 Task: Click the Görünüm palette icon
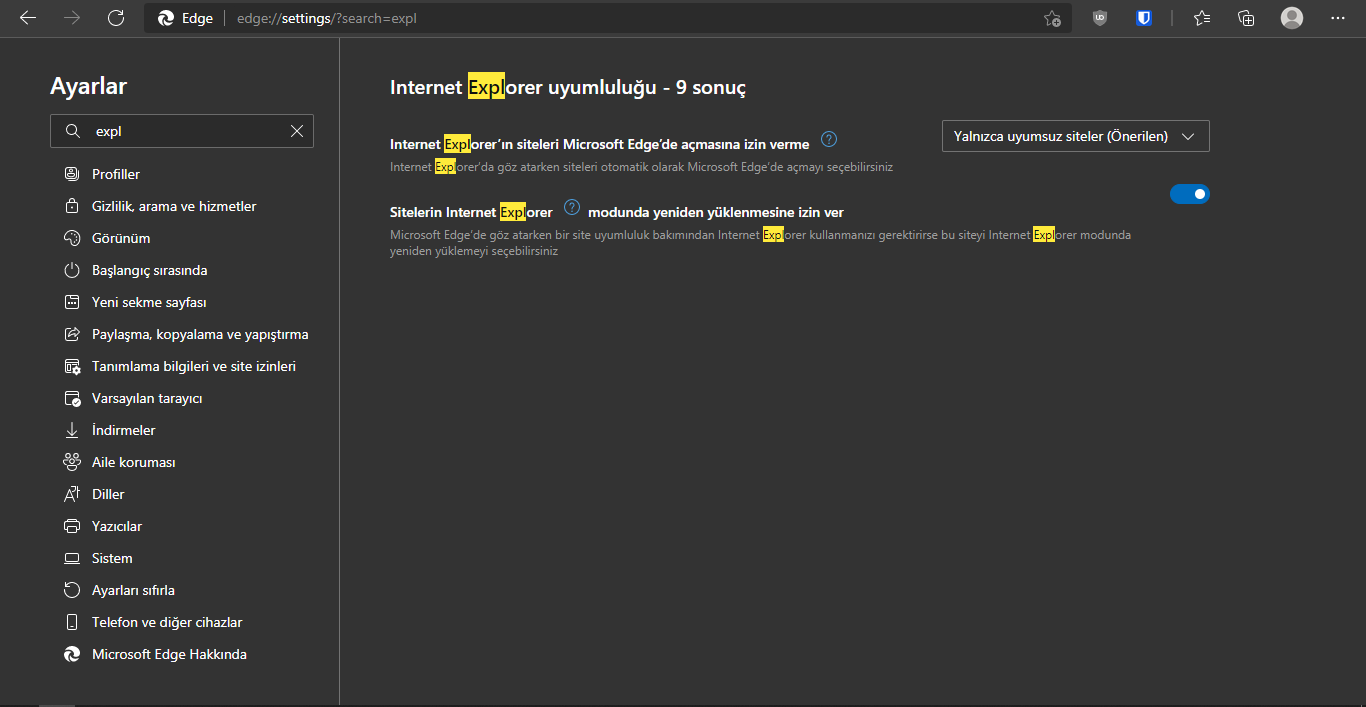tap(72, 238)
